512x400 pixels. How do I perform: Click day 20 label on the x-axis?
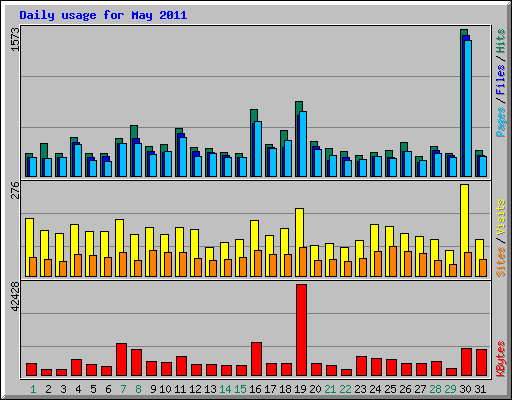pos(315,389)
